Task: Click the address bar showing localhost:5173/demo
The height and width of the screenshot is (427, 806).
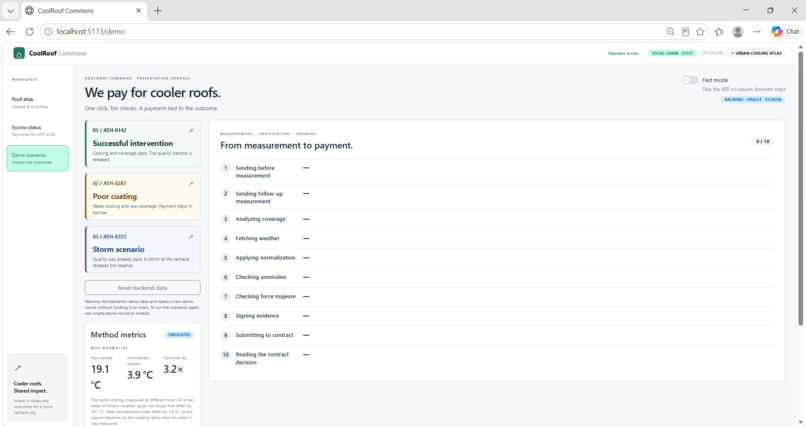Action: point(355,31)
